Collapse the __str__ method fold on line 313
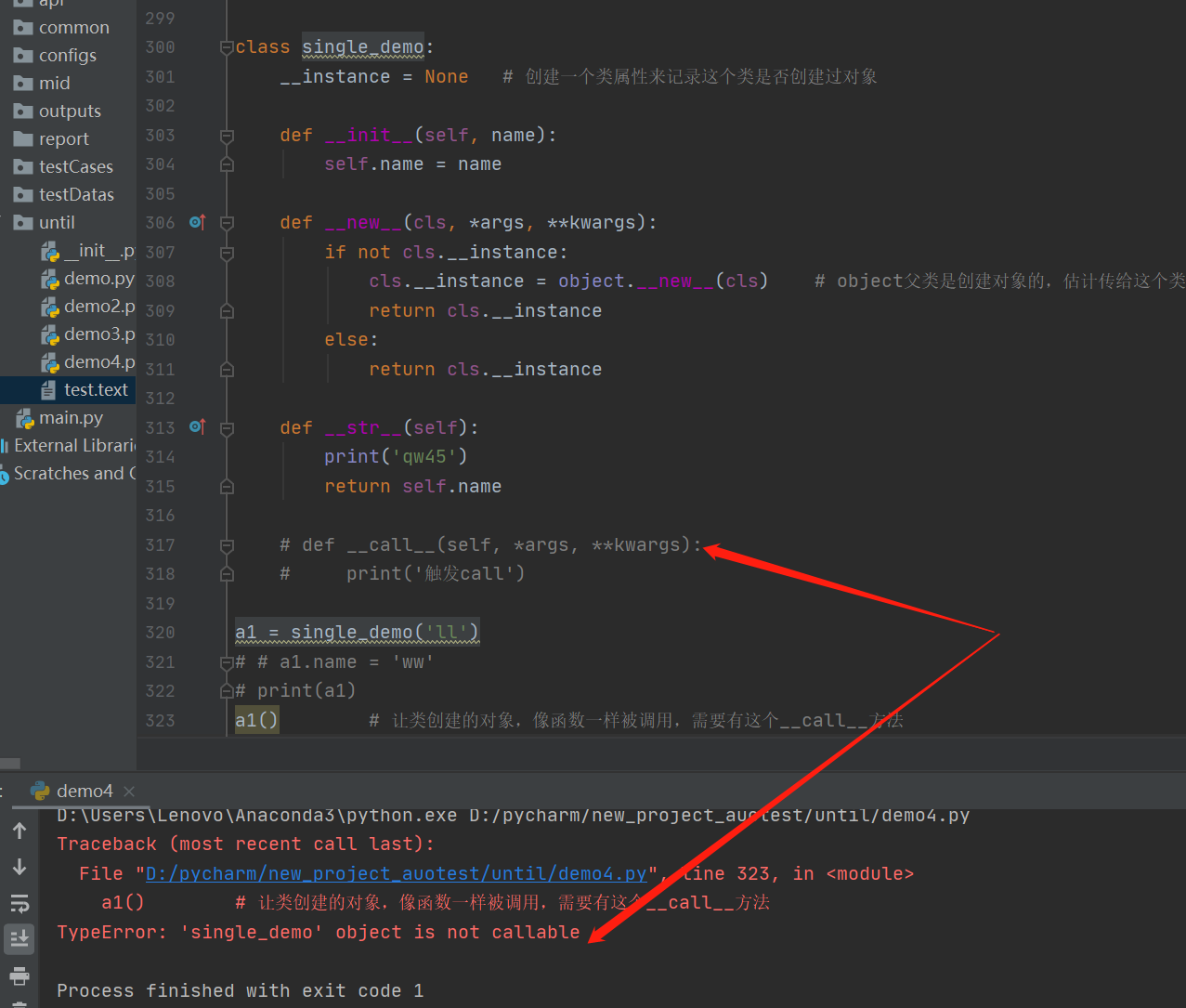Screen dimensions: 1186x1008 (227, 427)
